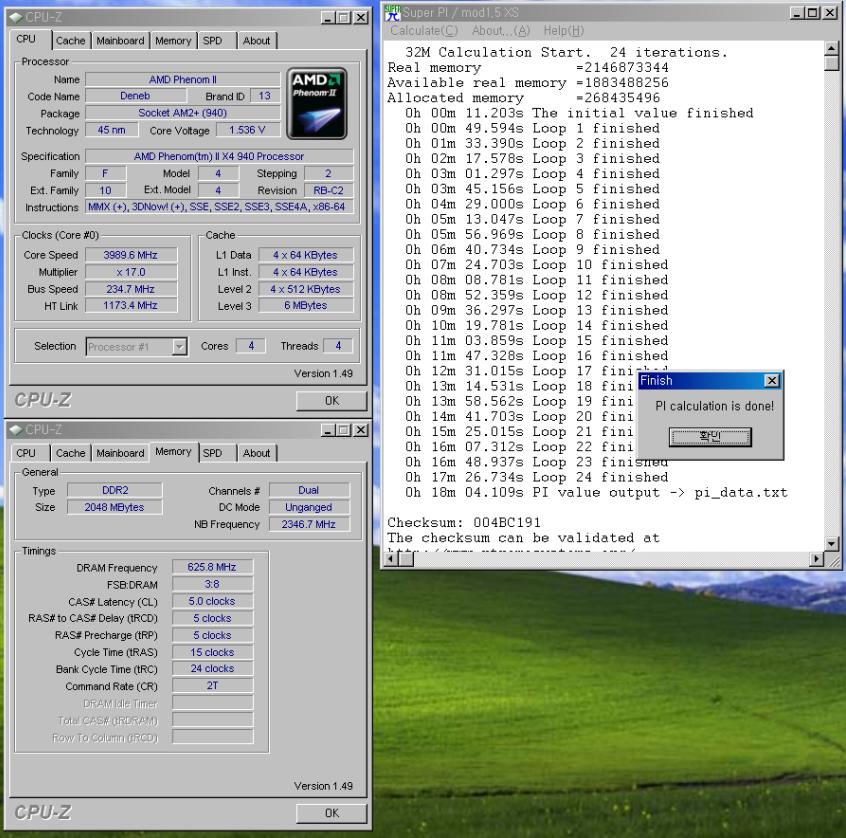Click Channels # Dual value

(309, 490)
